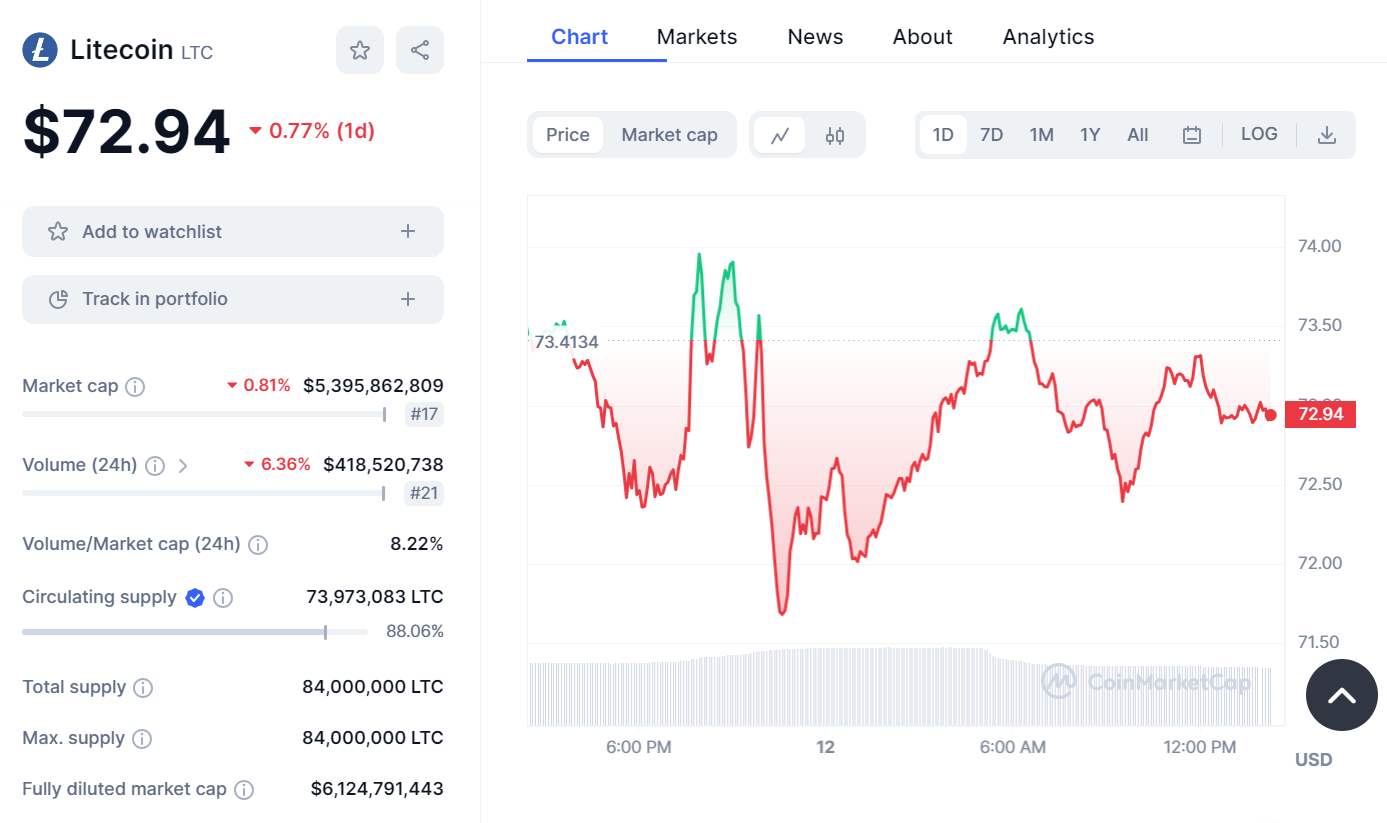This screenshot has width=1387, height=823.
Task: Click the 88.06% supply percentage
Action: click(415, 632)
